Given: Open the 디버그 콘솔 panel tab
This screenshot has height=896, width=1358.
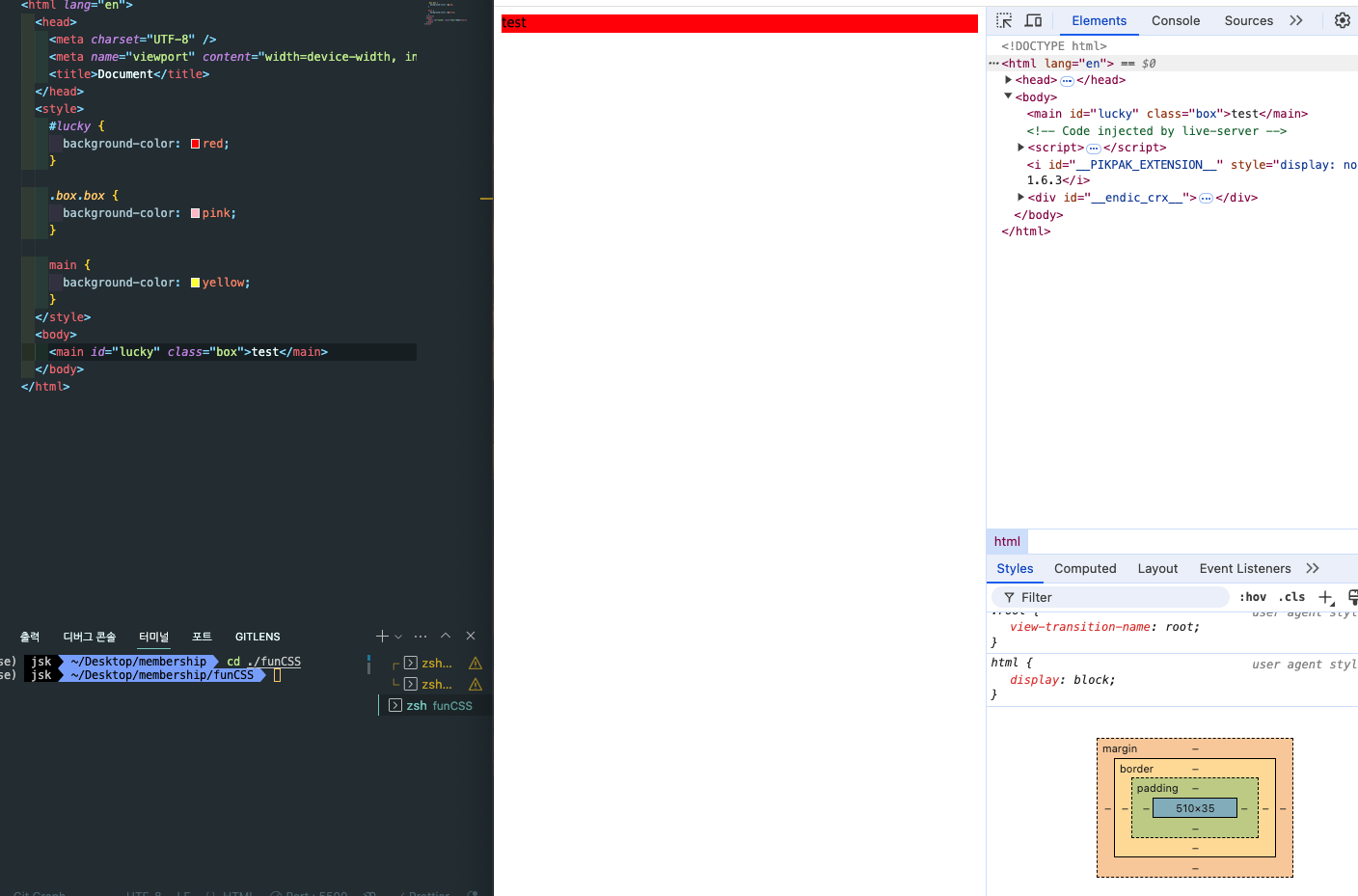Looking at the screenshot, I should (x=89, y=637).
